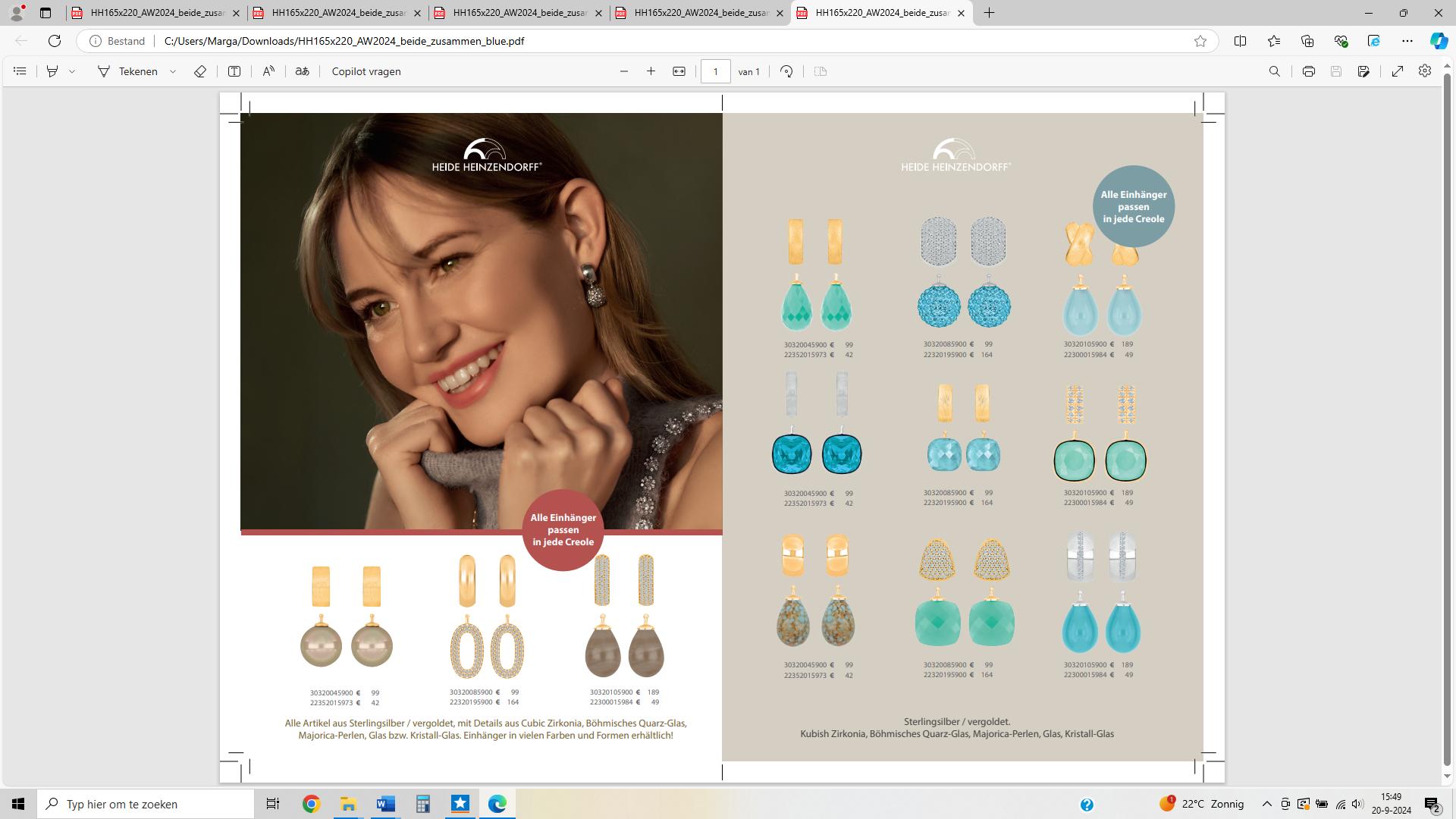Expand the highlight color dropdown arrow
Viewport: 1456px width, 819px height.
[72, 71]
